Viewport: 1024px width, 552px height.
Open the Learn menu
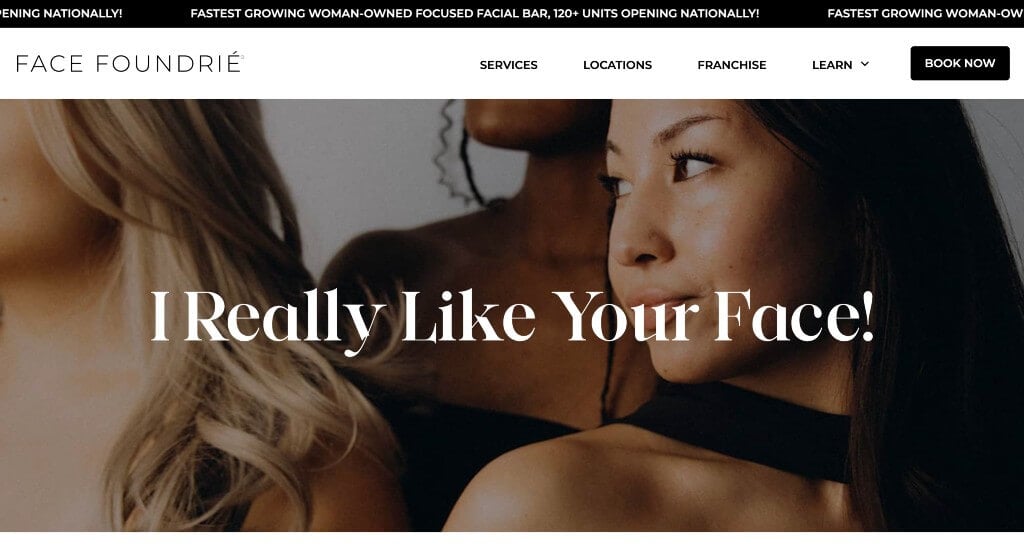832,65
